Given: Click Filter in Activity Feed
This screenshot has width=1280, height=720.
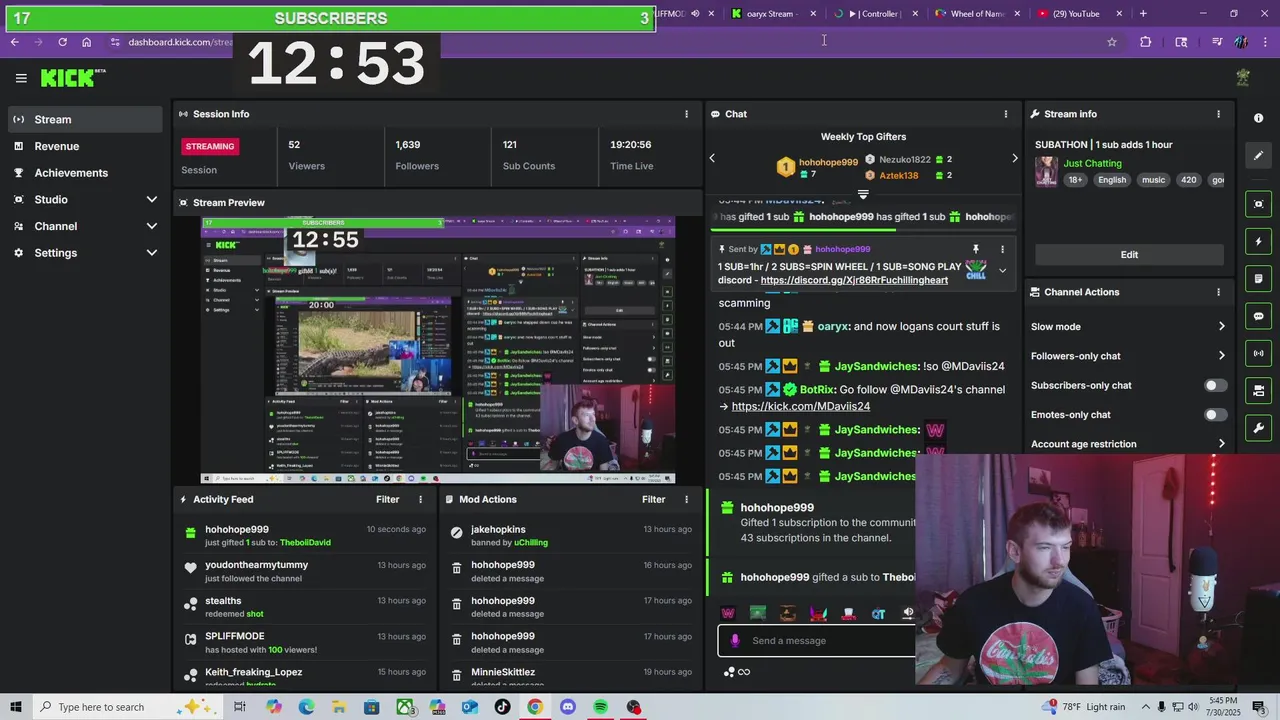Looking at the screenshot, I should (x=387, y=499).
